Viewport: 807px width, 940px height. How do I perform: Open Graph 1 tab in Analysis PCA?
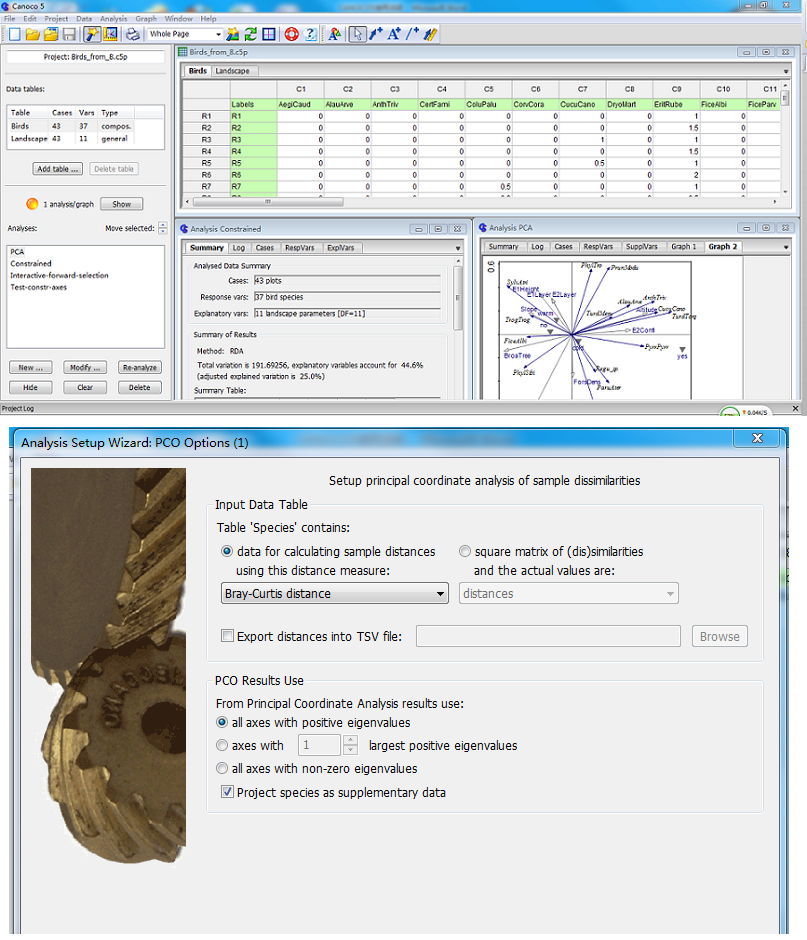pos(683,246)
